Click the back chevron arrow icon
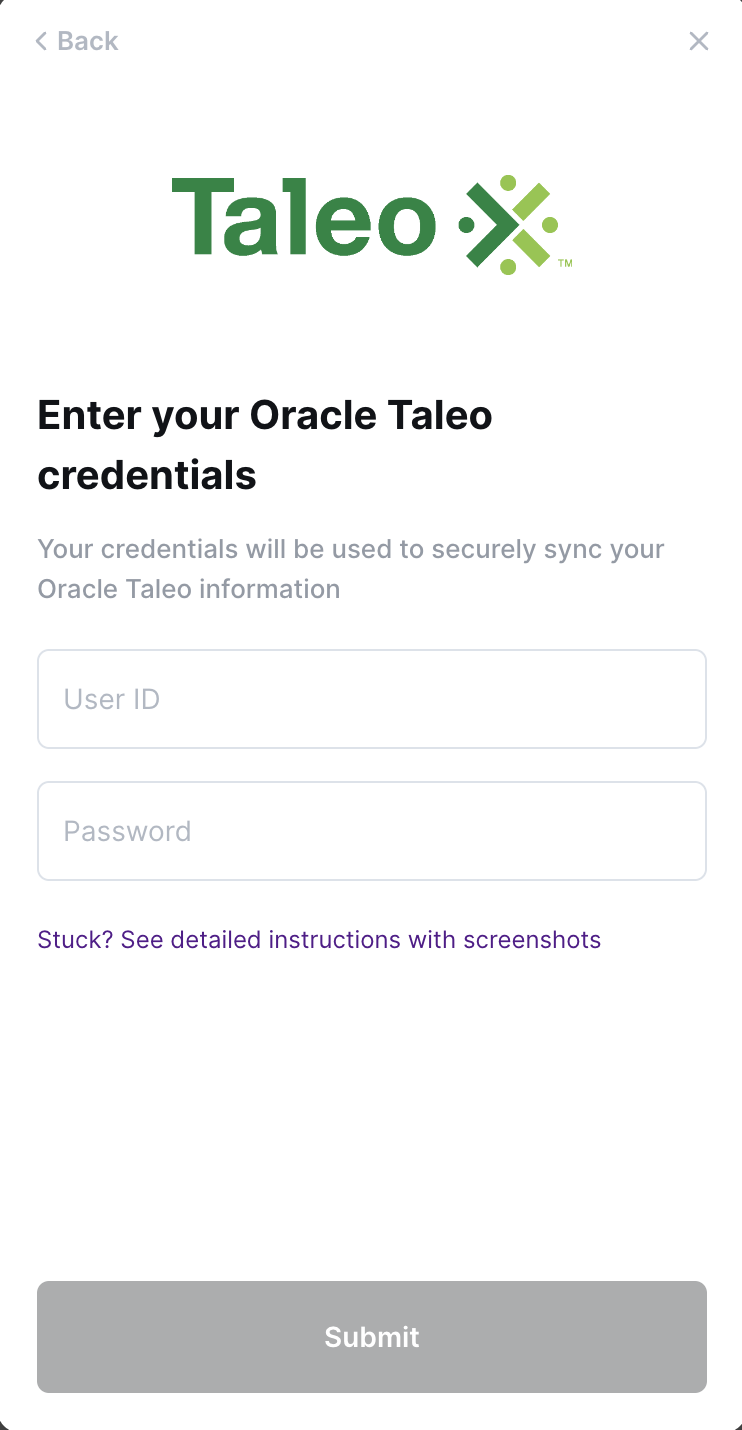The width and height of the screenshot is (742, 1430). tap(41, 41)
